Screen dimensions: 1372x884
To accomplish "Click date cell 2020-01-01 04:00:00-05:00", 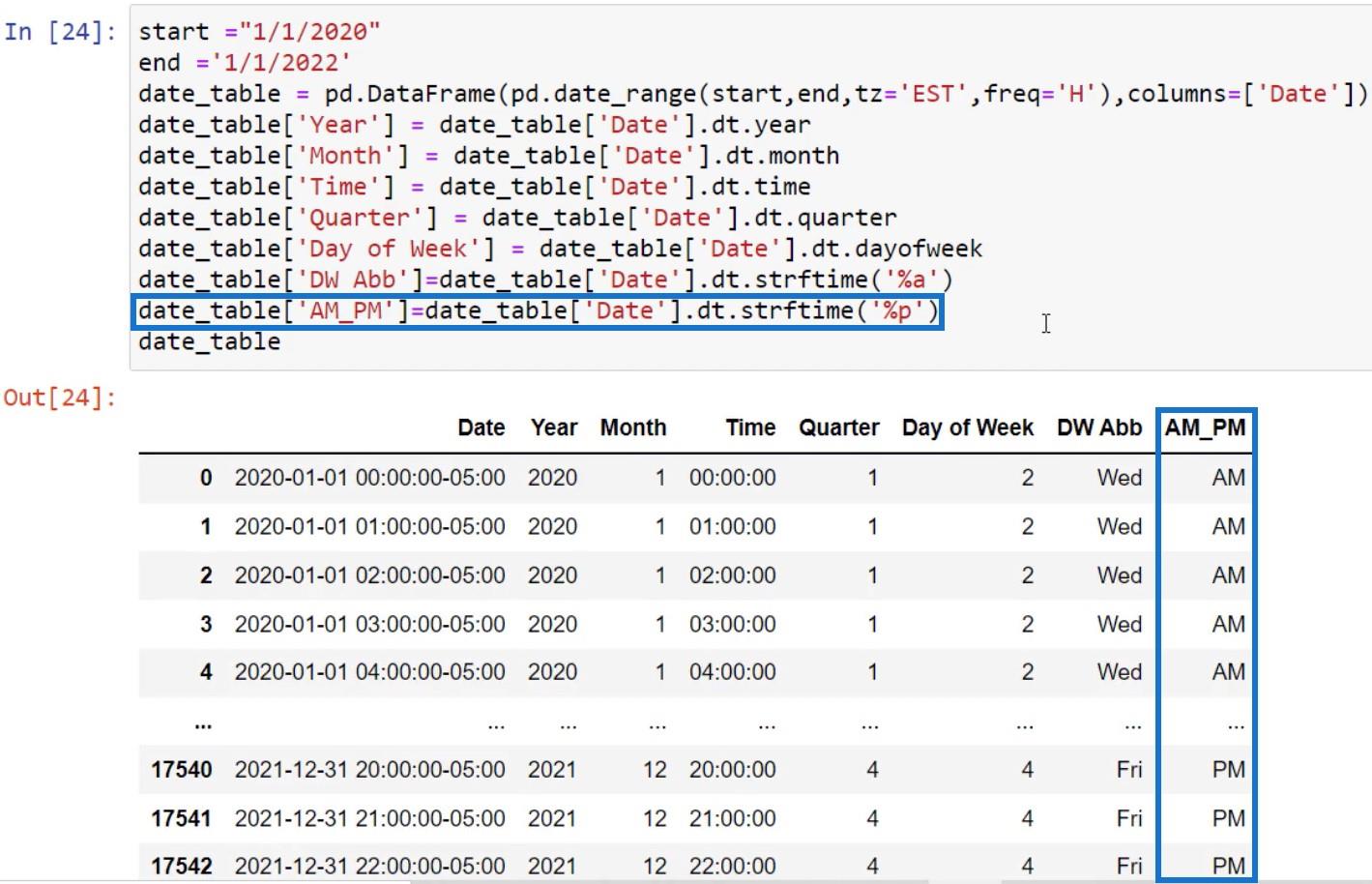I will [369, 672].
